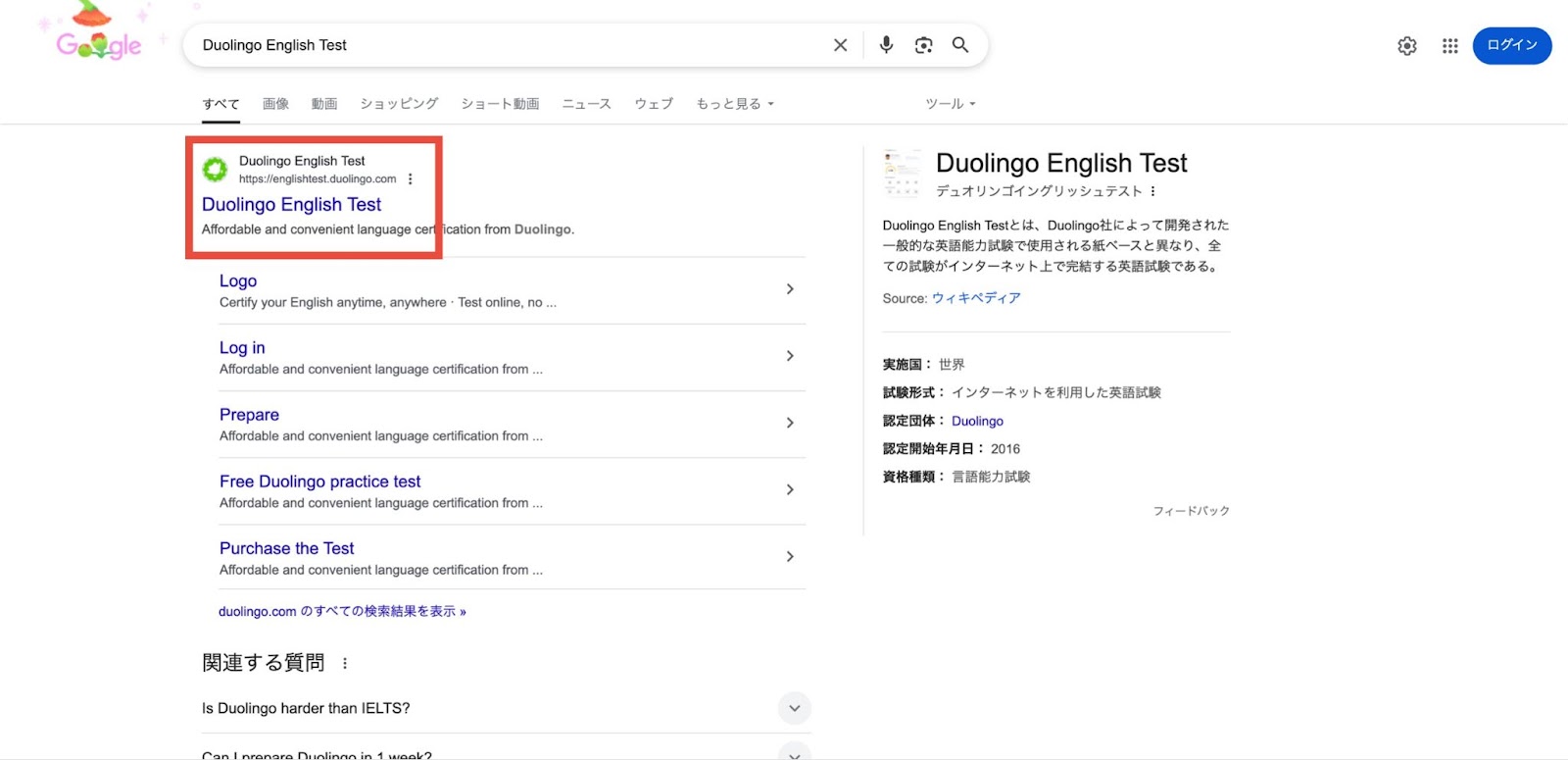The image size is (1568, 760).
Task: Open options next to 関連する質問 heading
Action: [345, 664]
